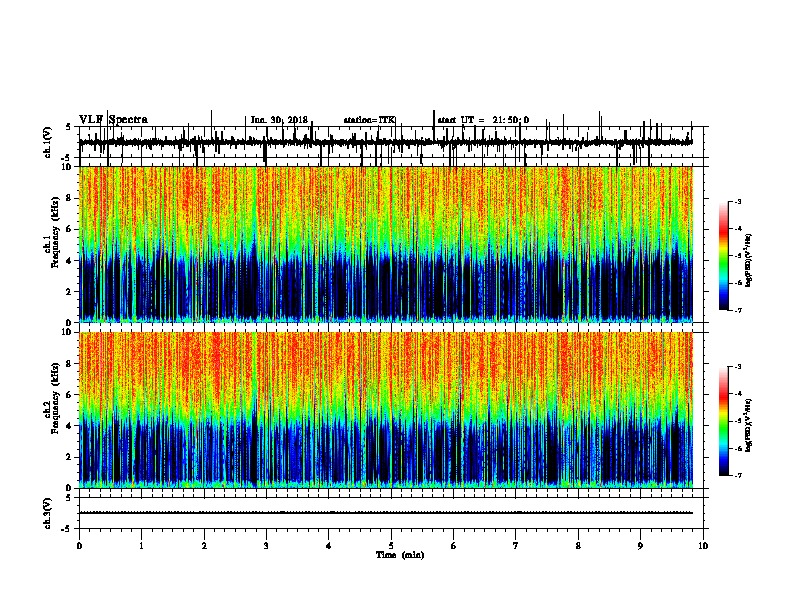792x612 pixels.
Task: Click the time axis tick label "0"
Action: [79, 545]
